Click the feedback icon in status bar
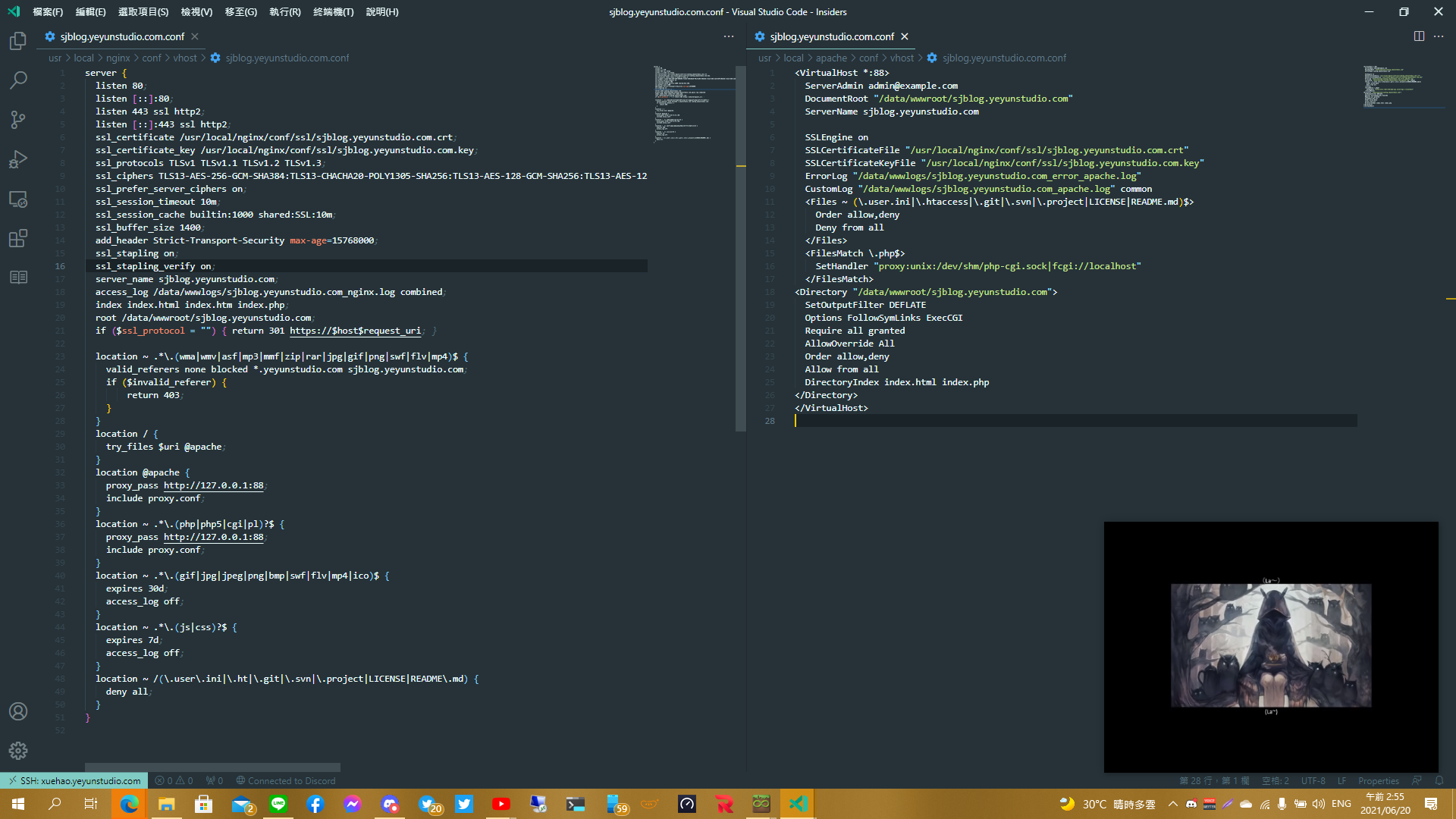The image size is (1456, 819). coord(1417,780)
